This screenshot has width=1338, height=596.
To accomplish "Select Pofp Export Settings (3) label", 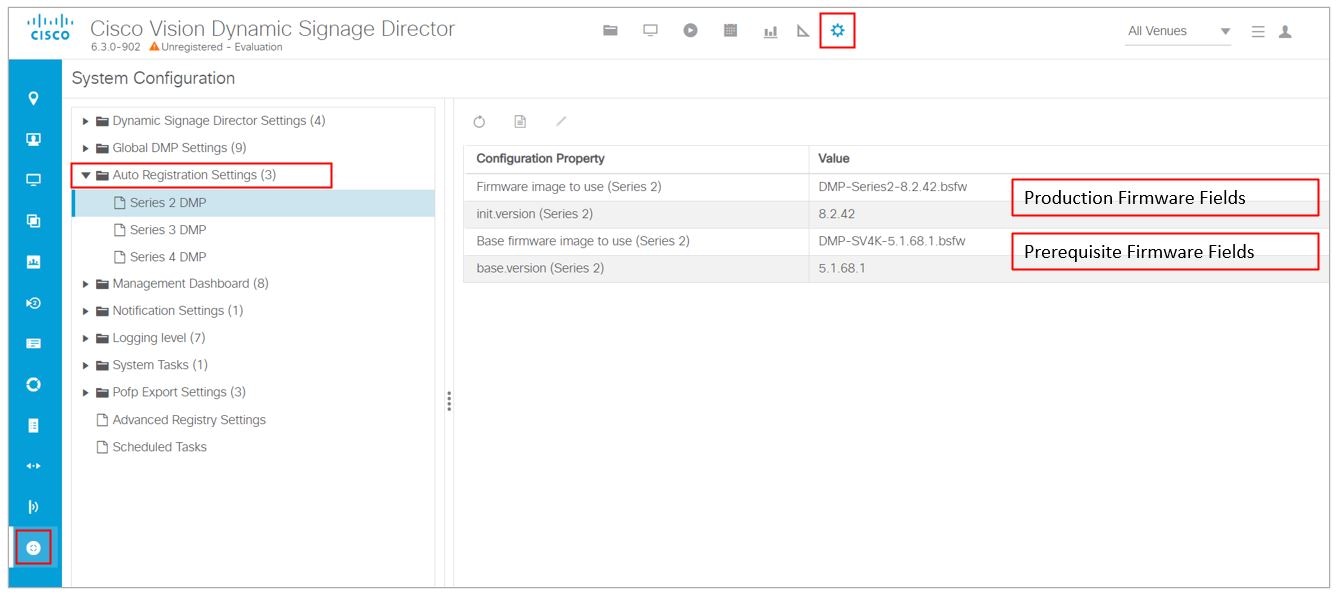I will point(179,392).
